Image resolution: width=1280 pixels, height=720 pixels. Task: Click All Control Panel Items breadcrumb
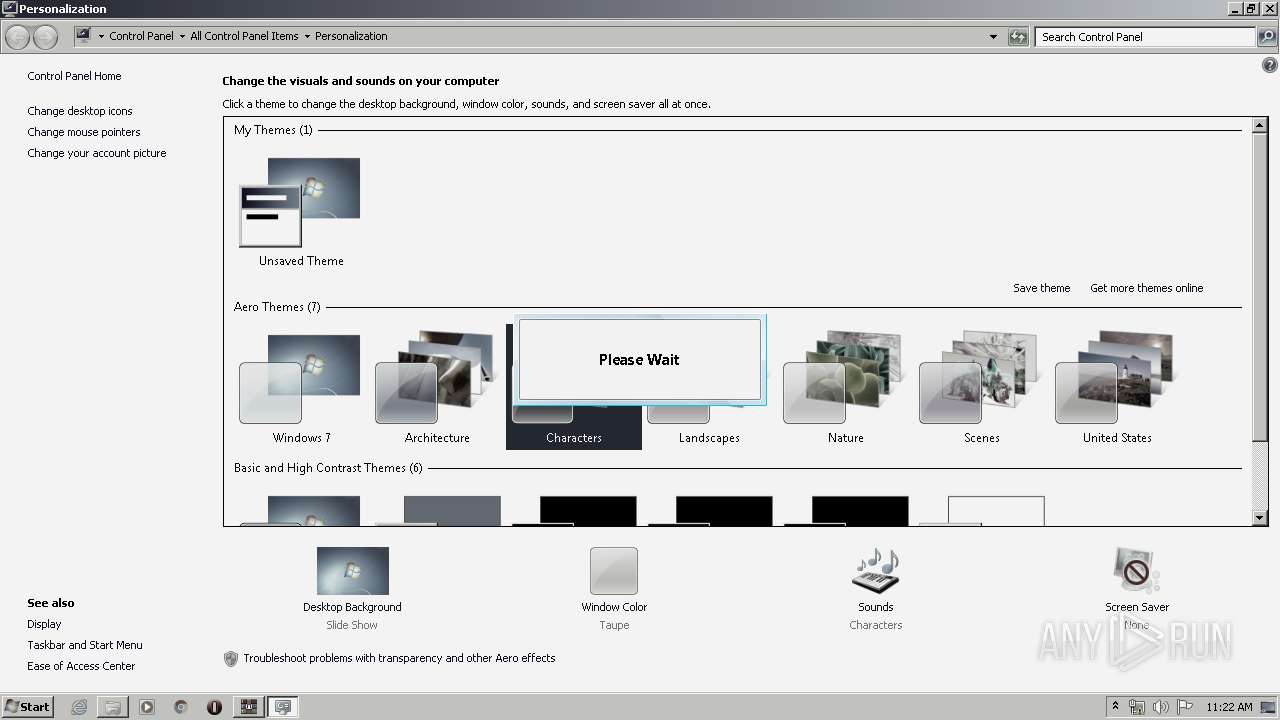[244, 36]
